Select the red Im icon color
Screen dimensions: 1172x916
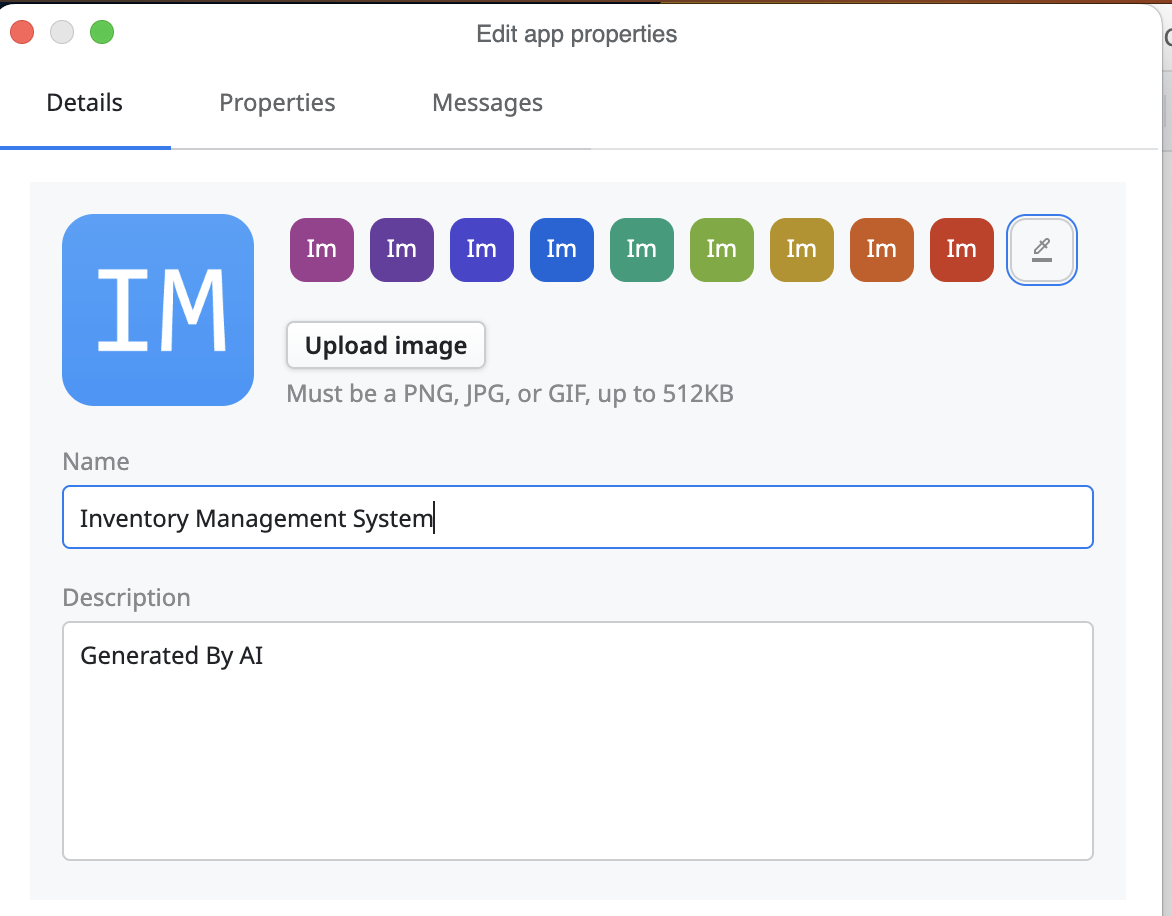click(x=961, y=250)
